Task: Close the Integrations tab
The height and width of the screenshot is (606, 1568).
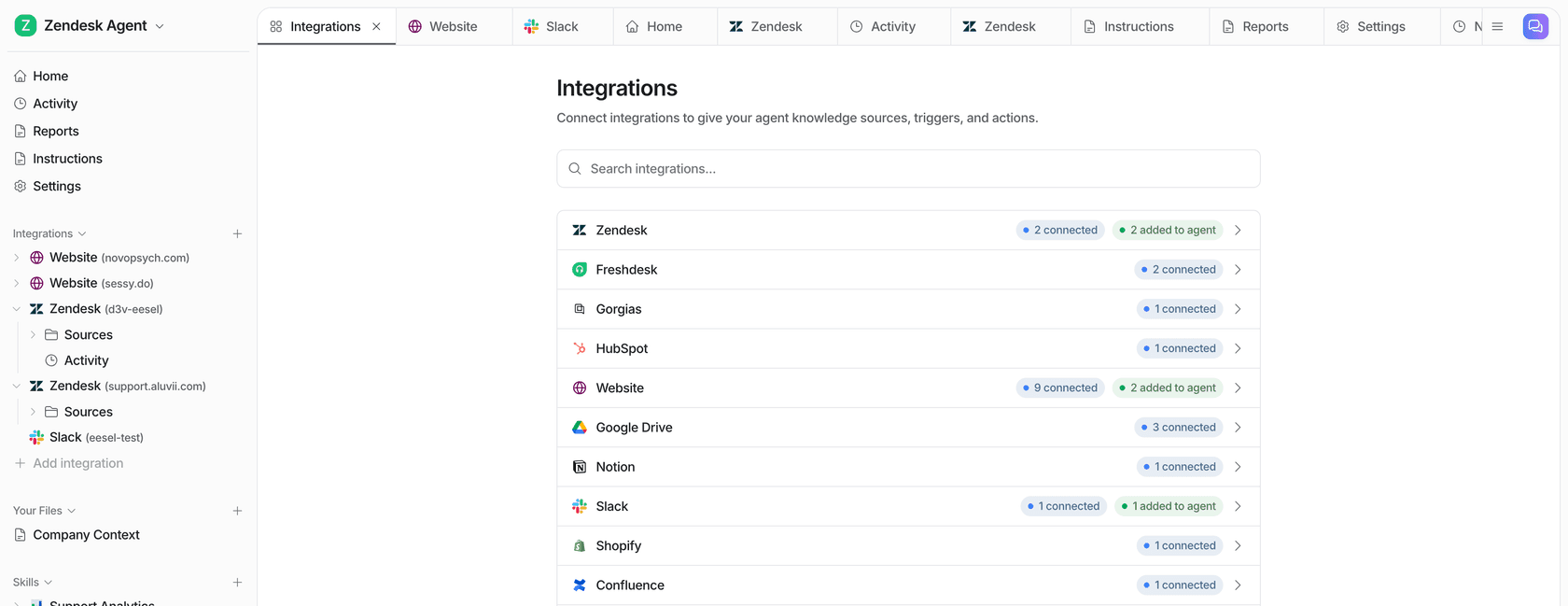Action: coord(376,26)
